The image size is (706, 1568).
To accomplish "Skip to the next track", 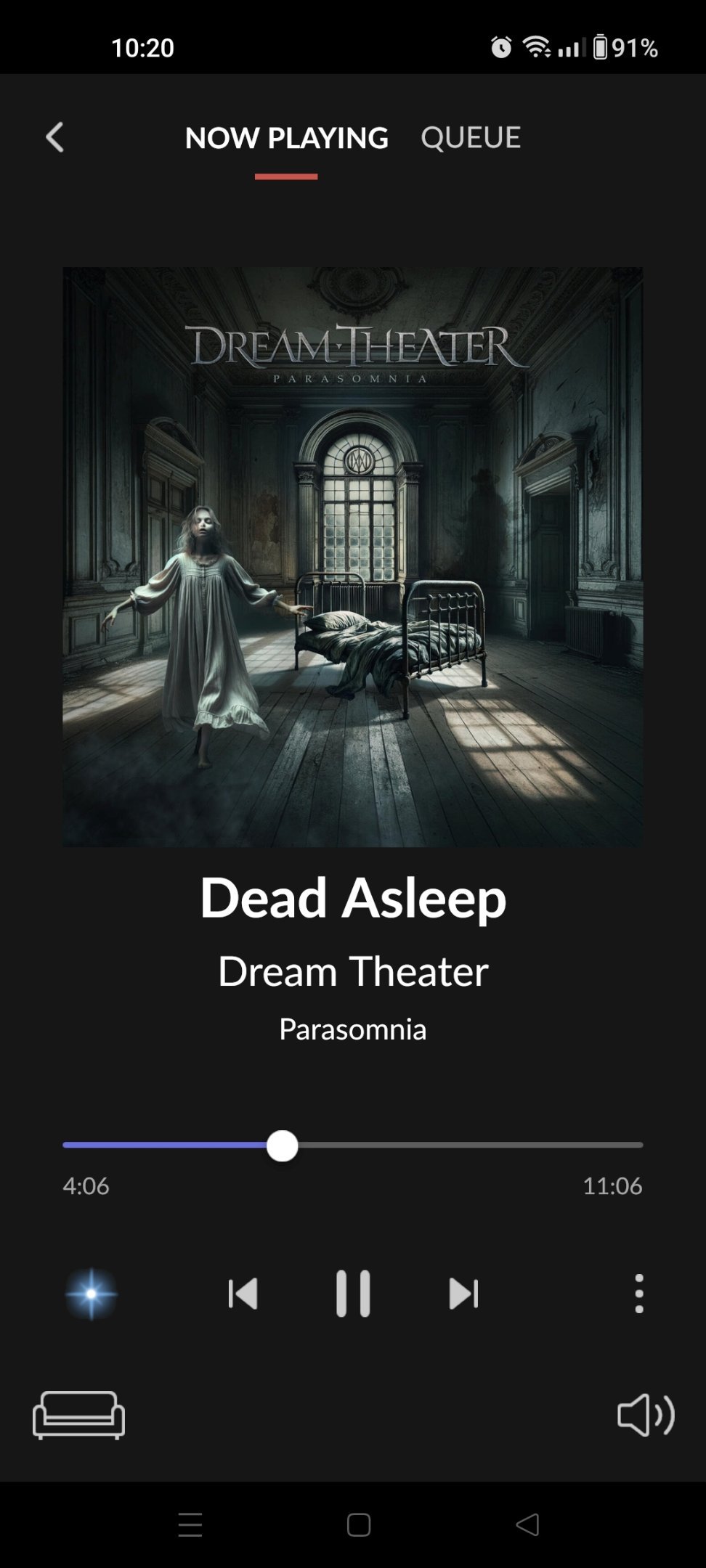I will click(463, 1294).
